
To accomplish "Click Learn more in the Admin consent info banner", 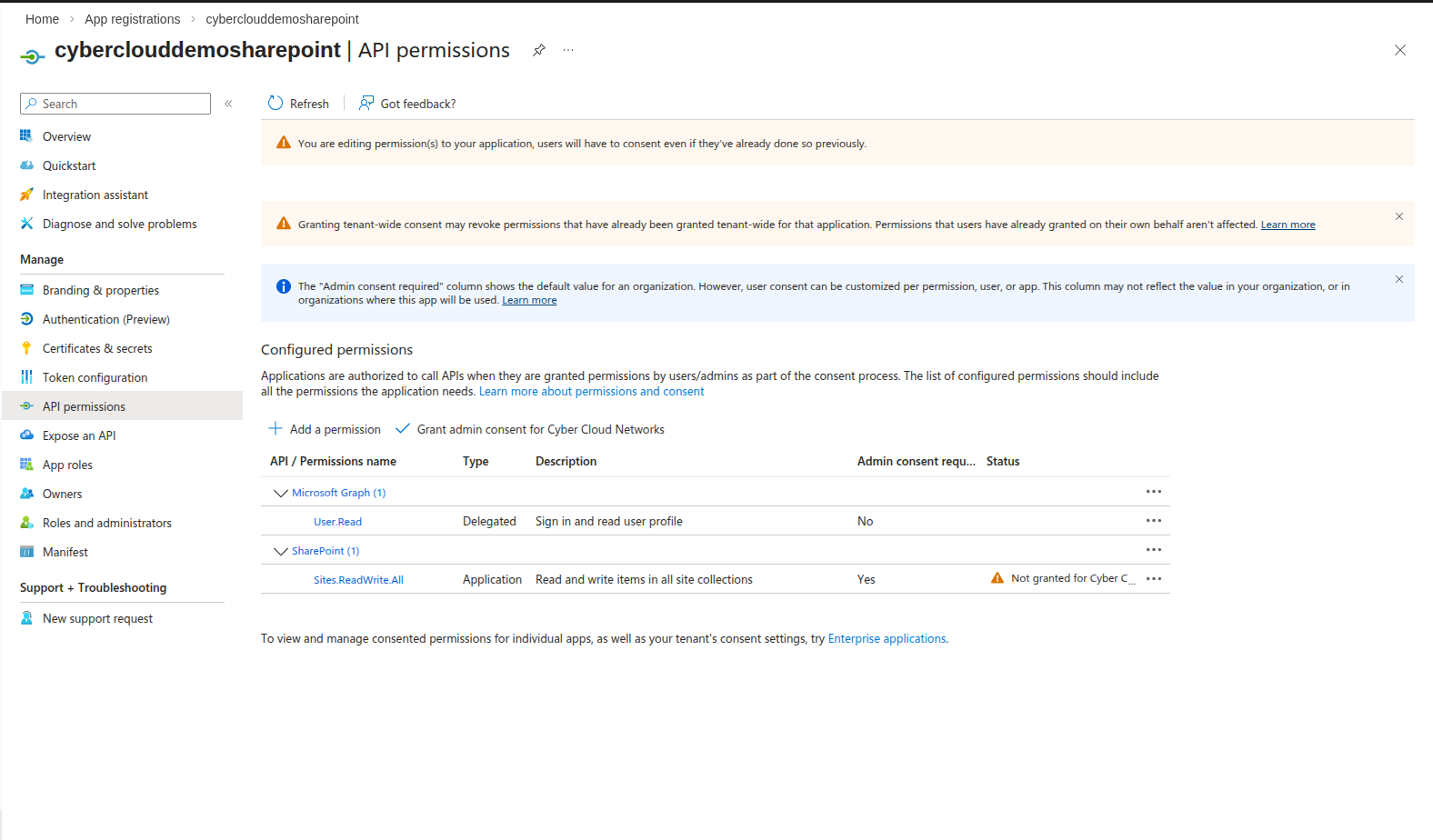I will [529, 300].
